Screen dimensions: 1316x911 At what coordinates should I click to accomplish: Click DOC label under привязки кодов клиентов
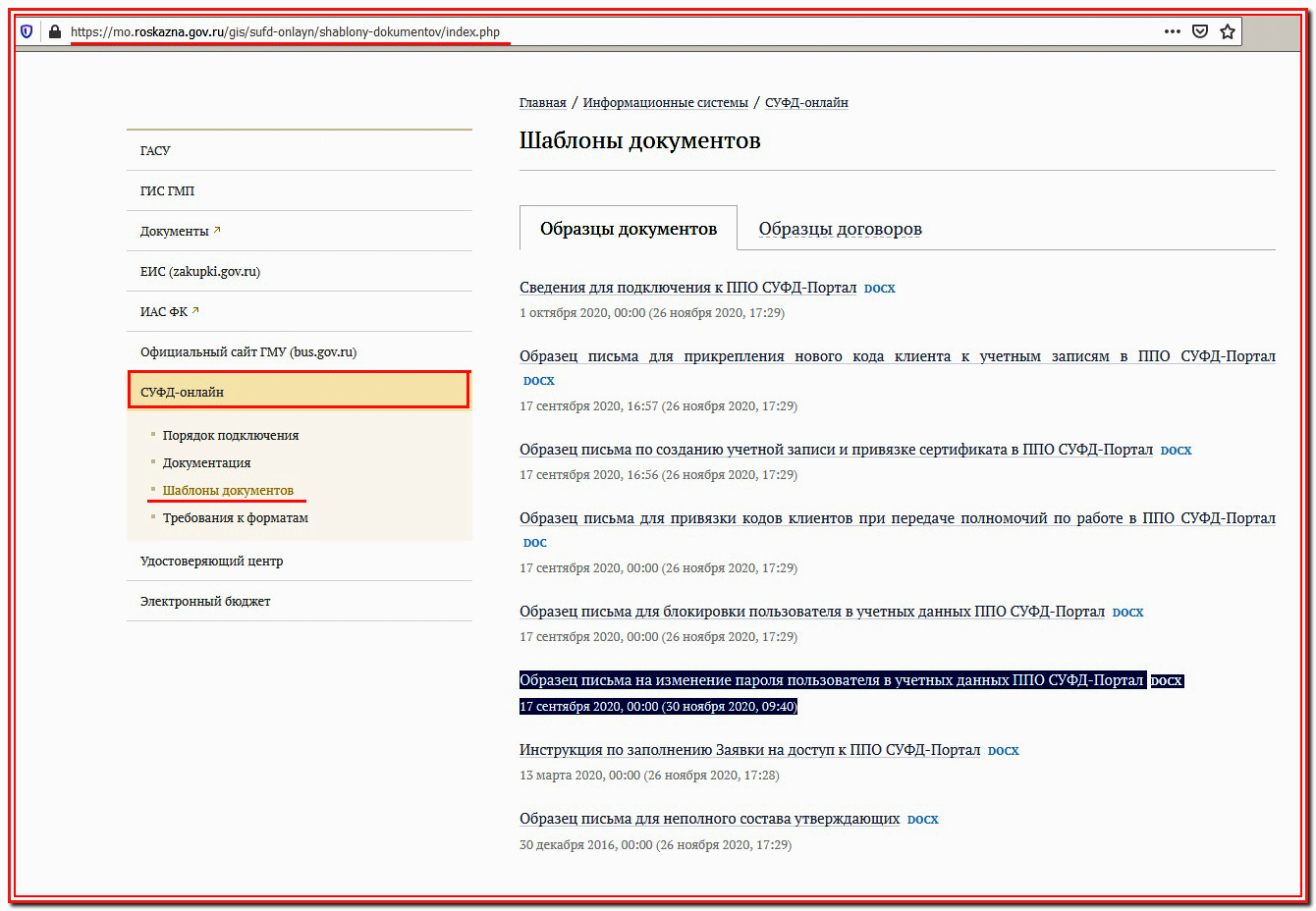pyautogui.click(x=535, y=543)
